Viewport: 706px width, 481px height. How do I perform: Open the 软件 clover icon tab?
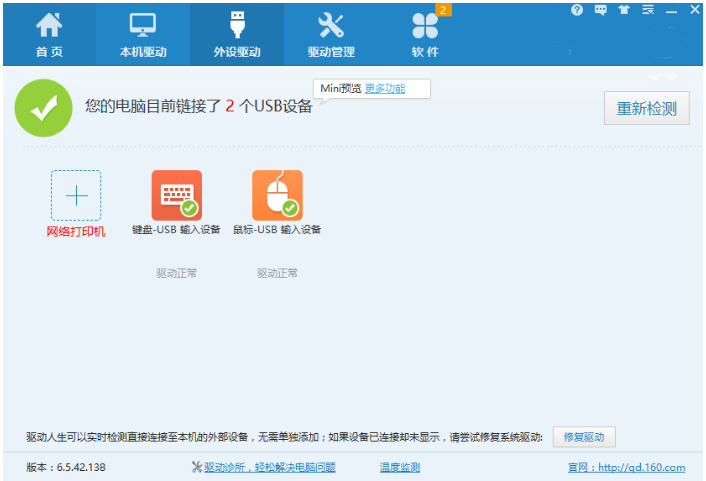point(425,34)
